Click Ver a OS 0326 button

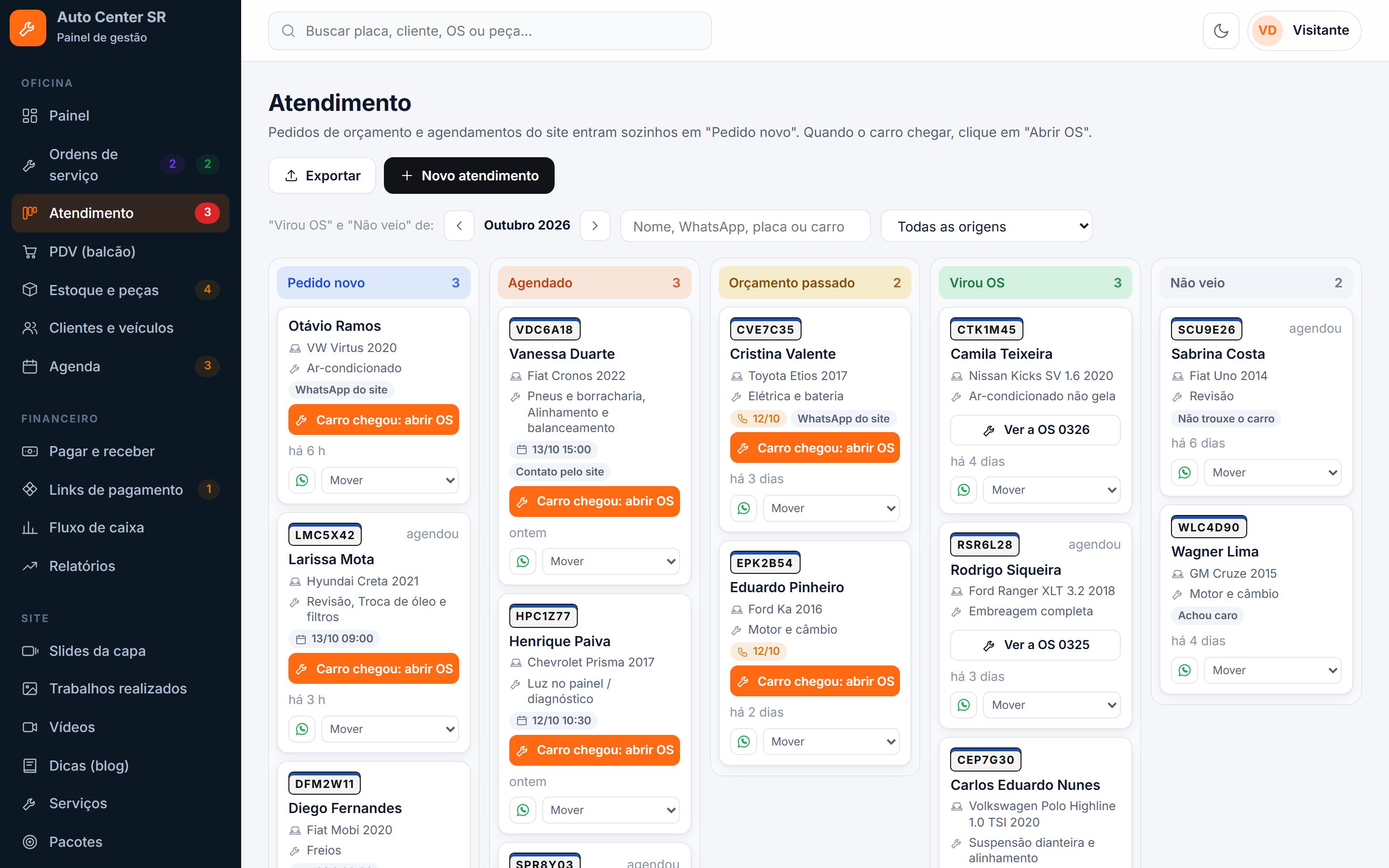tap(1035, 430)
